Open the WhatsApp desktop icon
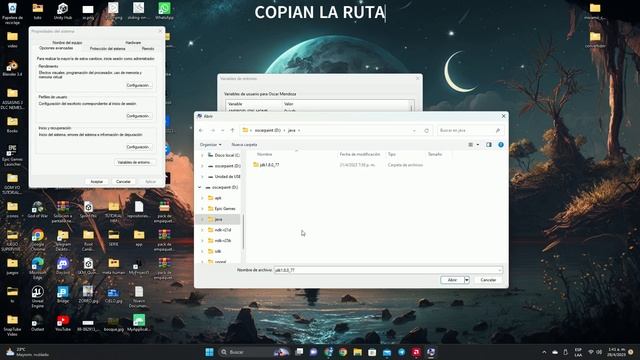 pyautogui.click(x=164, y=11)
